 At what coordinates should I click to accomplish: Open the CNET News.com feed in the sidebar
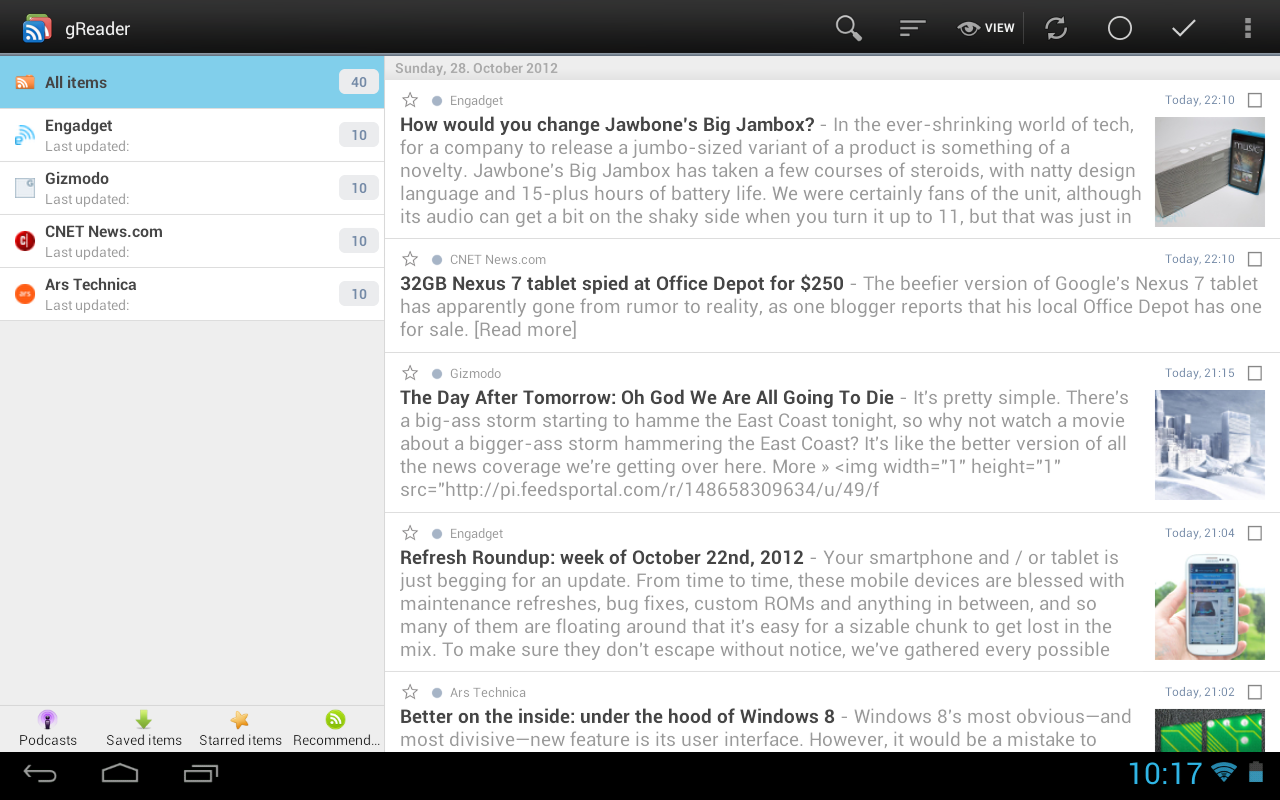pos(192,241)
